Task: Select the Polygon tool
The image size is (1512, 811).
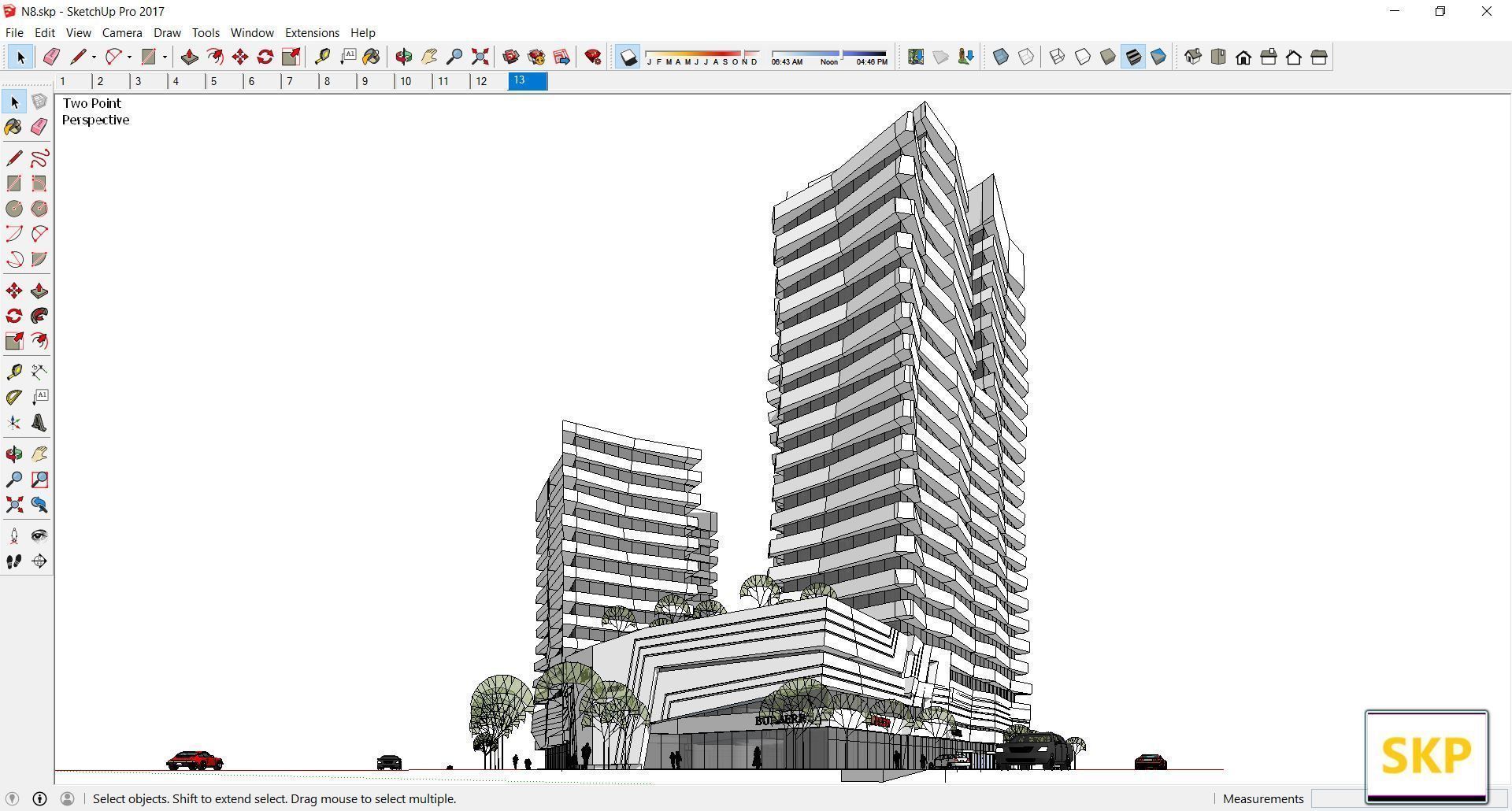Action: (39, 209)
